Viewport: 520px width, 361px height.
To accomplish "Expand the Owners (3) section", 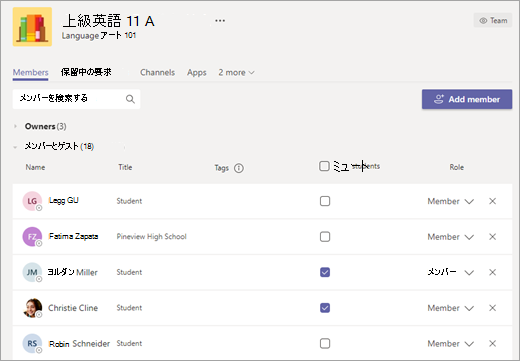I will tap(15, 126).
